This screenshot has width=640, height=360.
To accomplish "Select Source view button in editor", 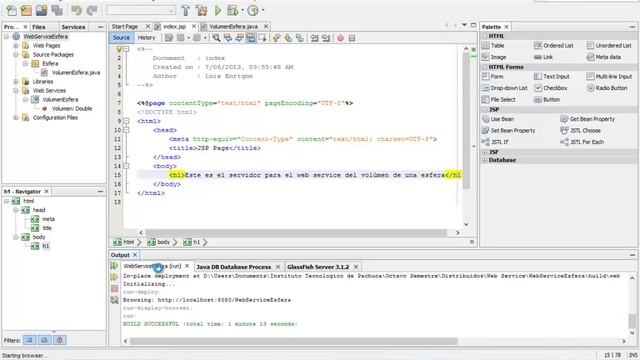I will pyautogui.click(x=121, y=38).
